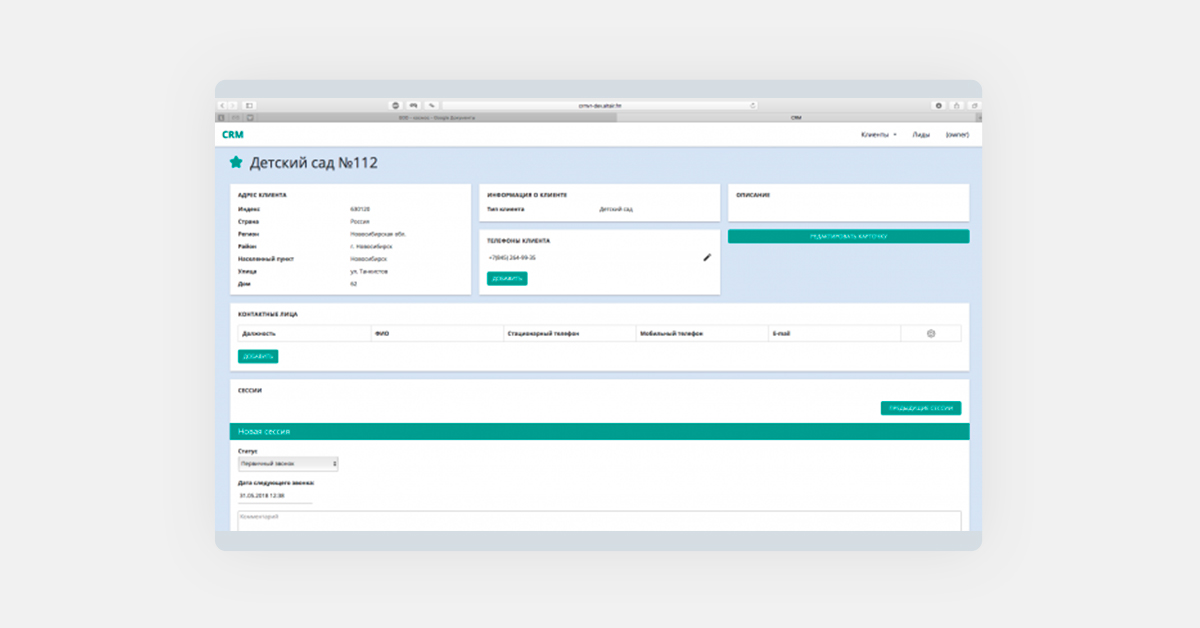Screen dimensions: 1200x628
Task: Click the star icon beside Детский сад №112
Action: tap(236, 162)
